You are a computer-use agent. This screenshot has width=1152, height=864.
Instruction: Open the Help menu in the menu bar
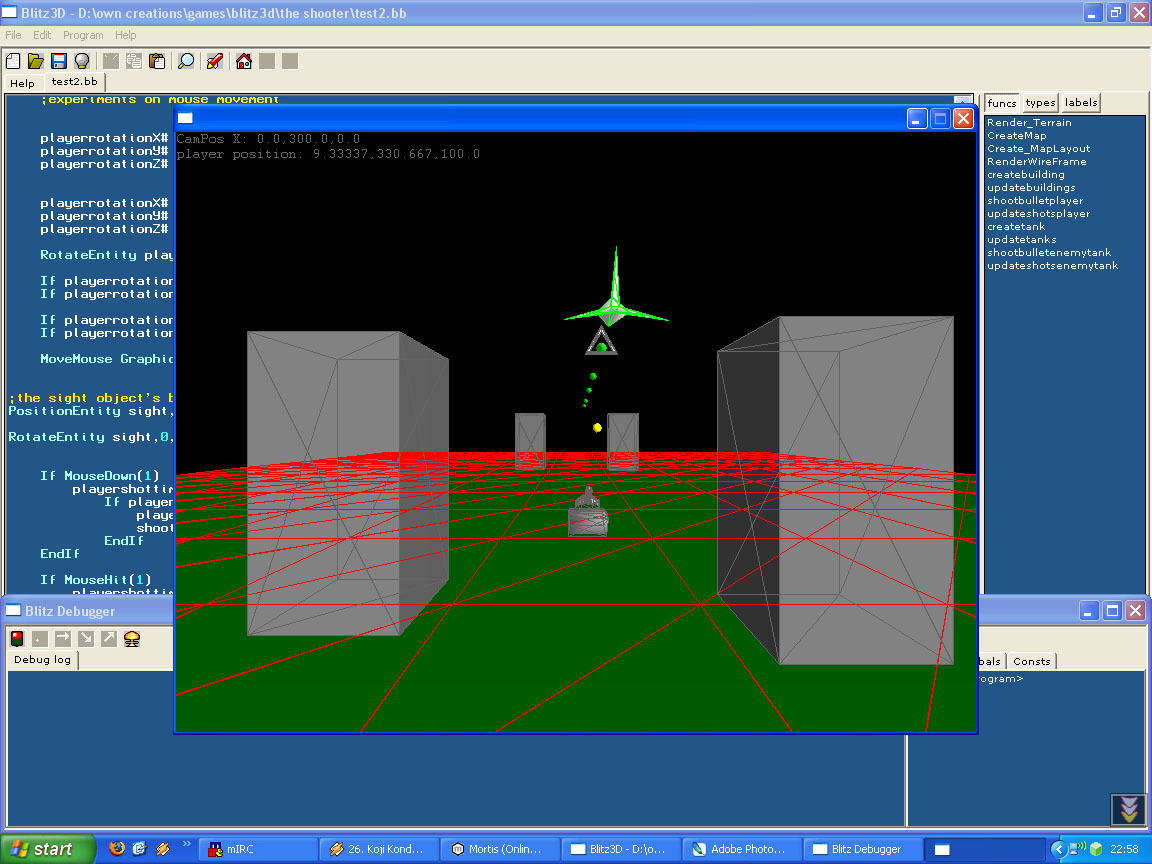pyautogui.click(x=126, y=35)
